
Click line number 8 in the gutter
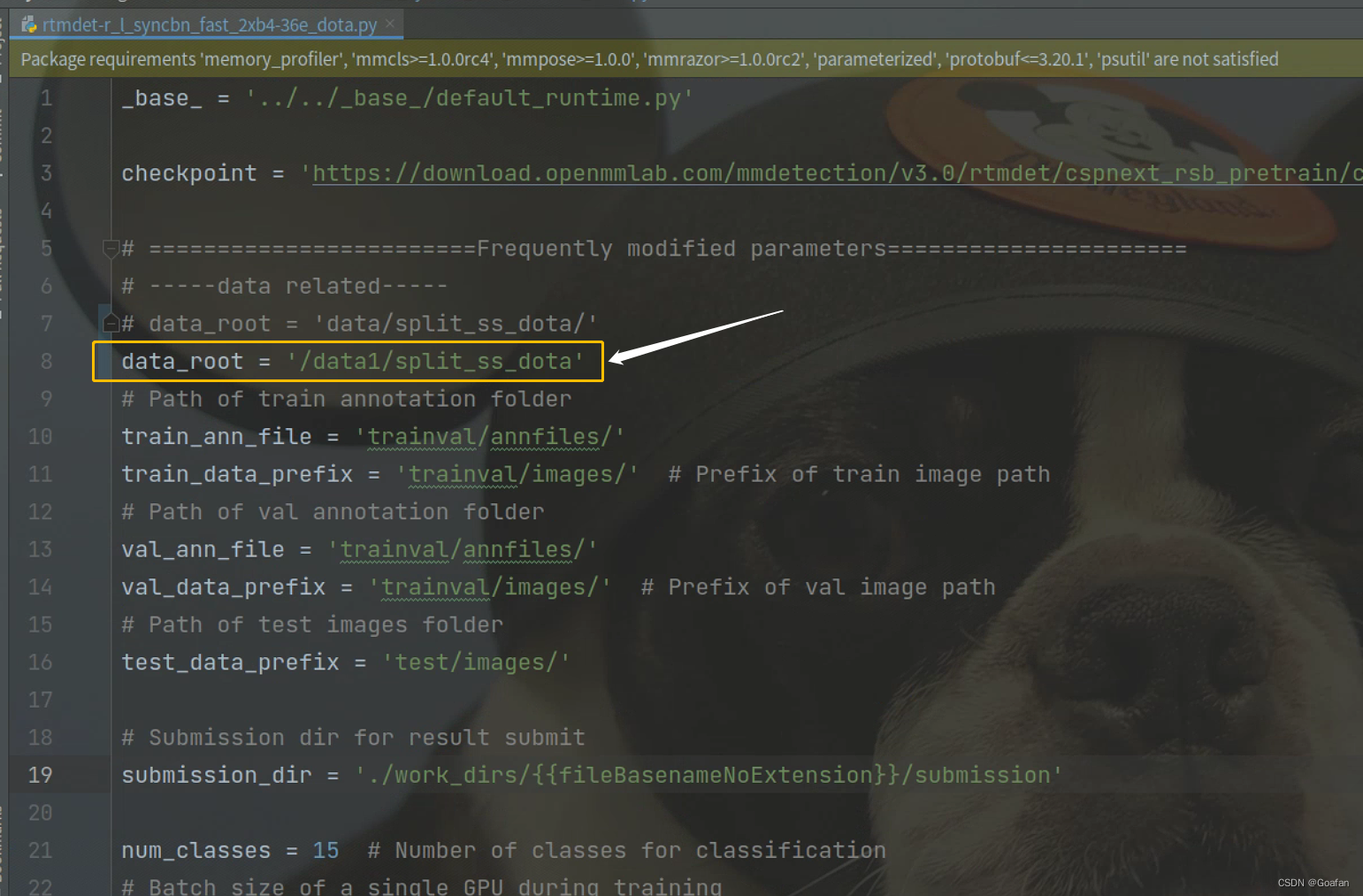(x=46, y=362)
